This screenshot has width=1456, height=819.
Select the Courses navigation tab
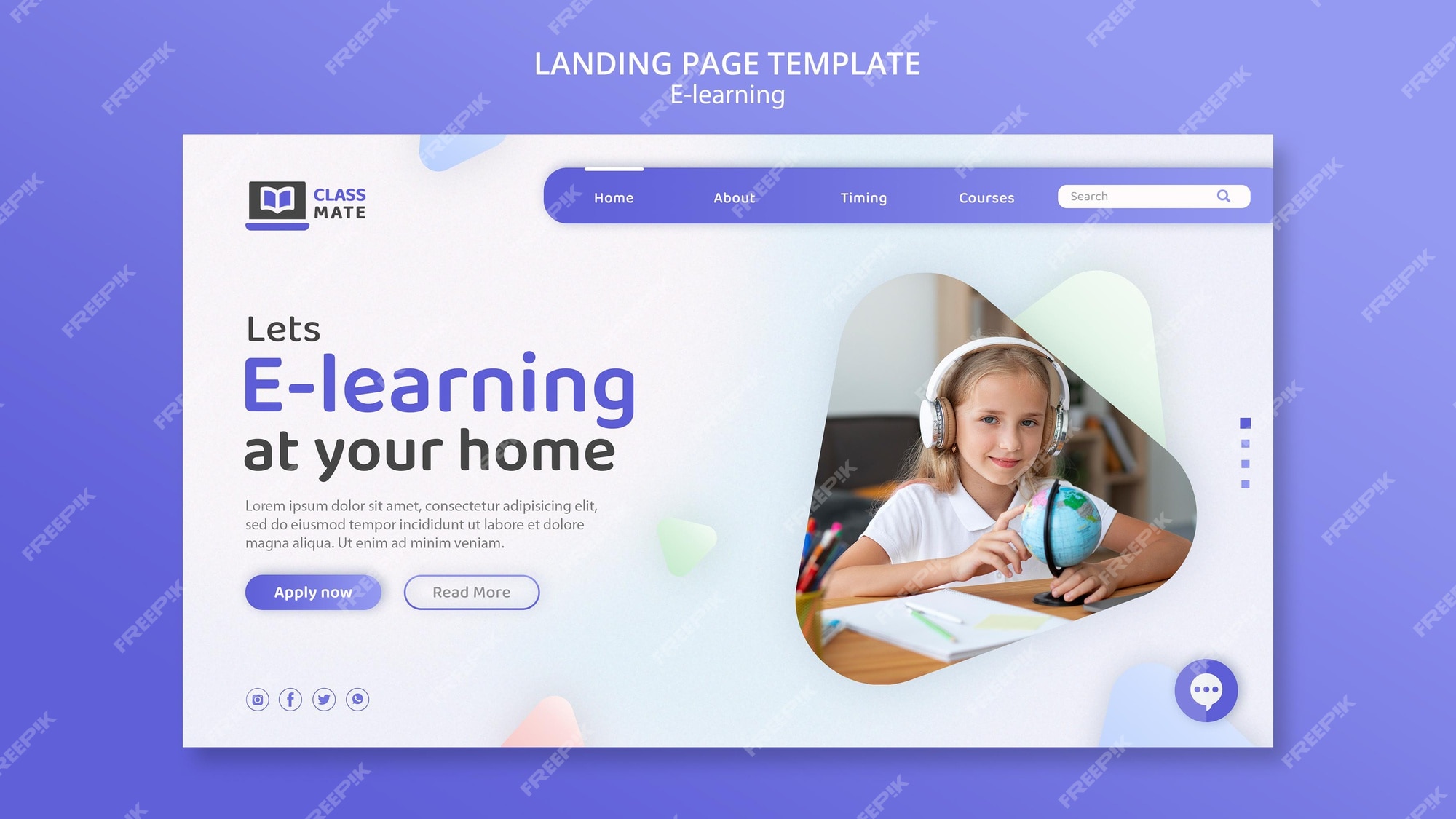986,197
